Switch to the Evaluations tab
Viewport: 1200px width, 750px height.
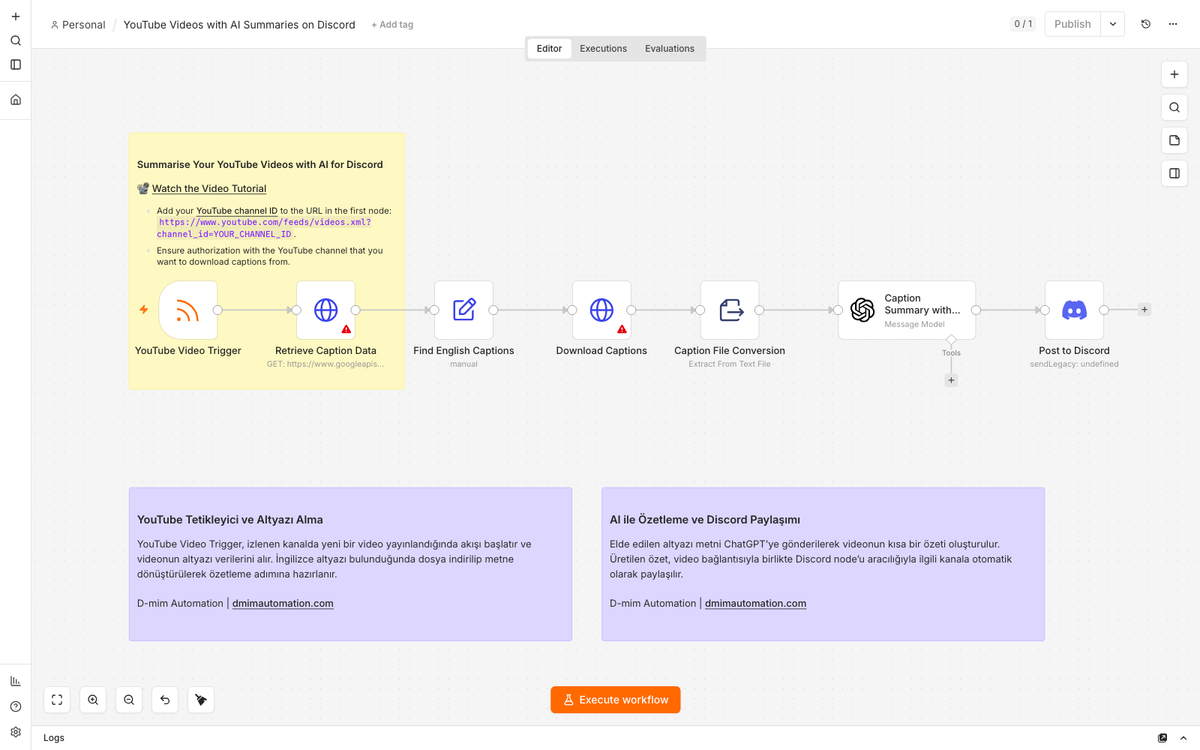click(669, 48)
